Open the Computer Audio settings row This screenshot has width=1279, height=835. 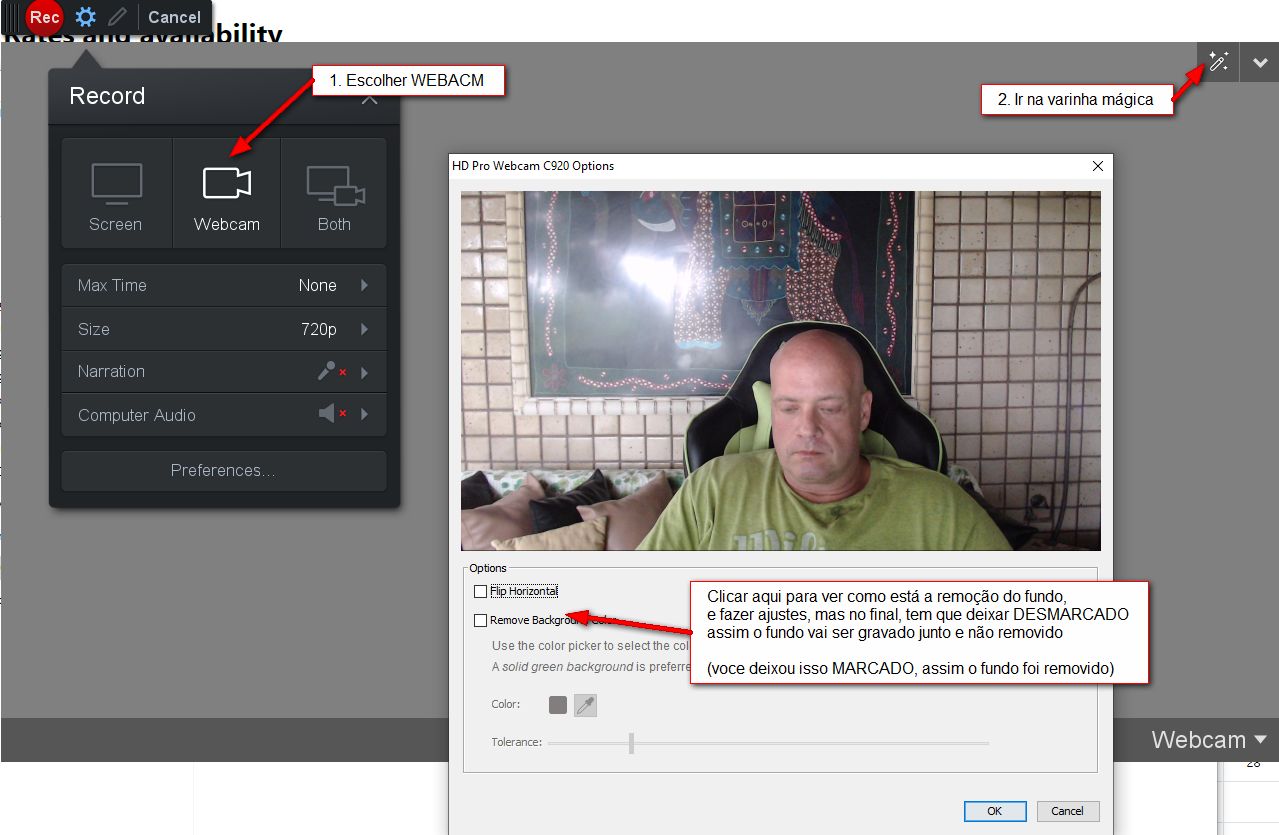(224, 415)
